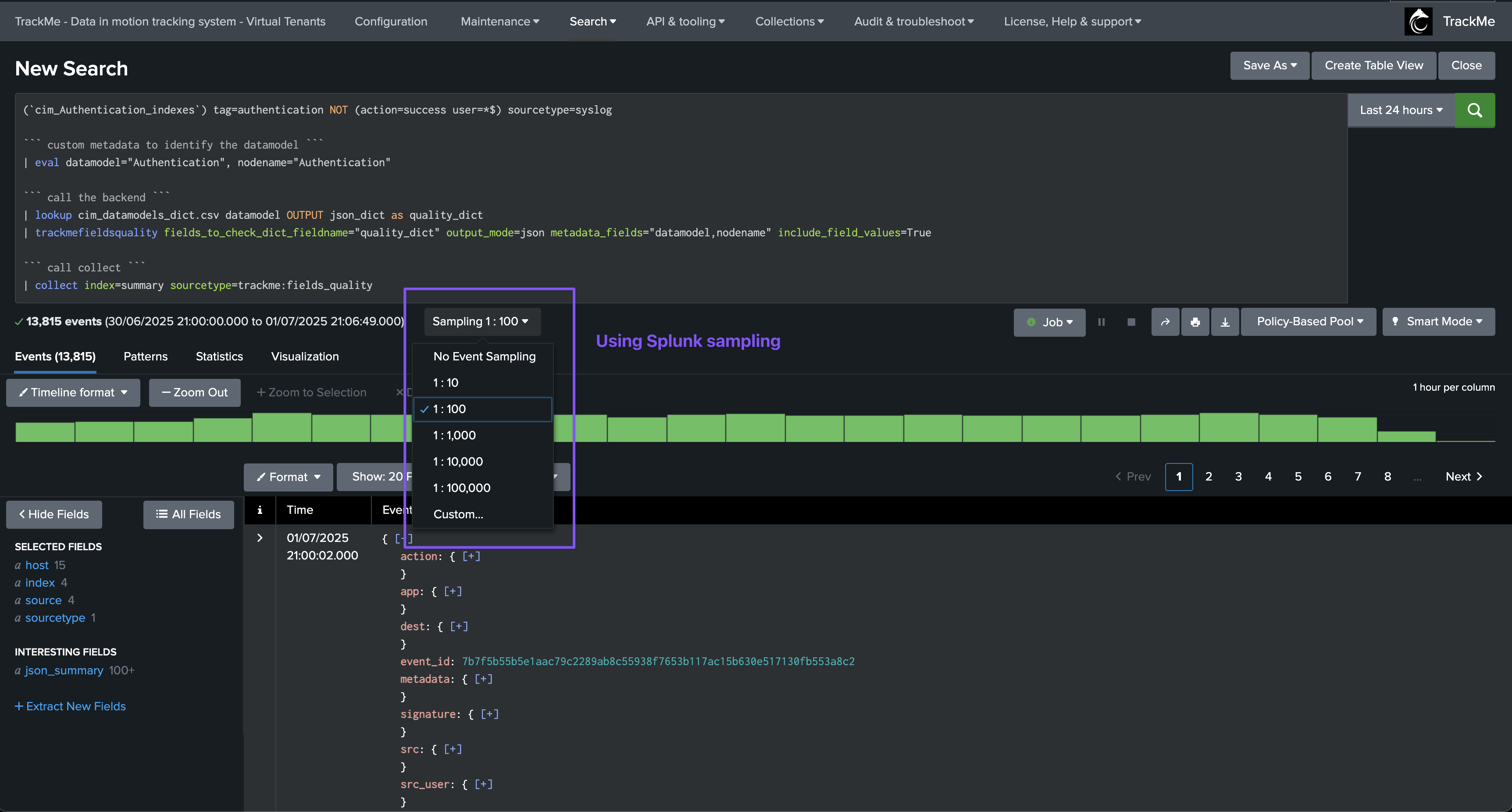The image size is (1512, 812).
Task: Open the Configuration nav item
Action: click(391, 22)
